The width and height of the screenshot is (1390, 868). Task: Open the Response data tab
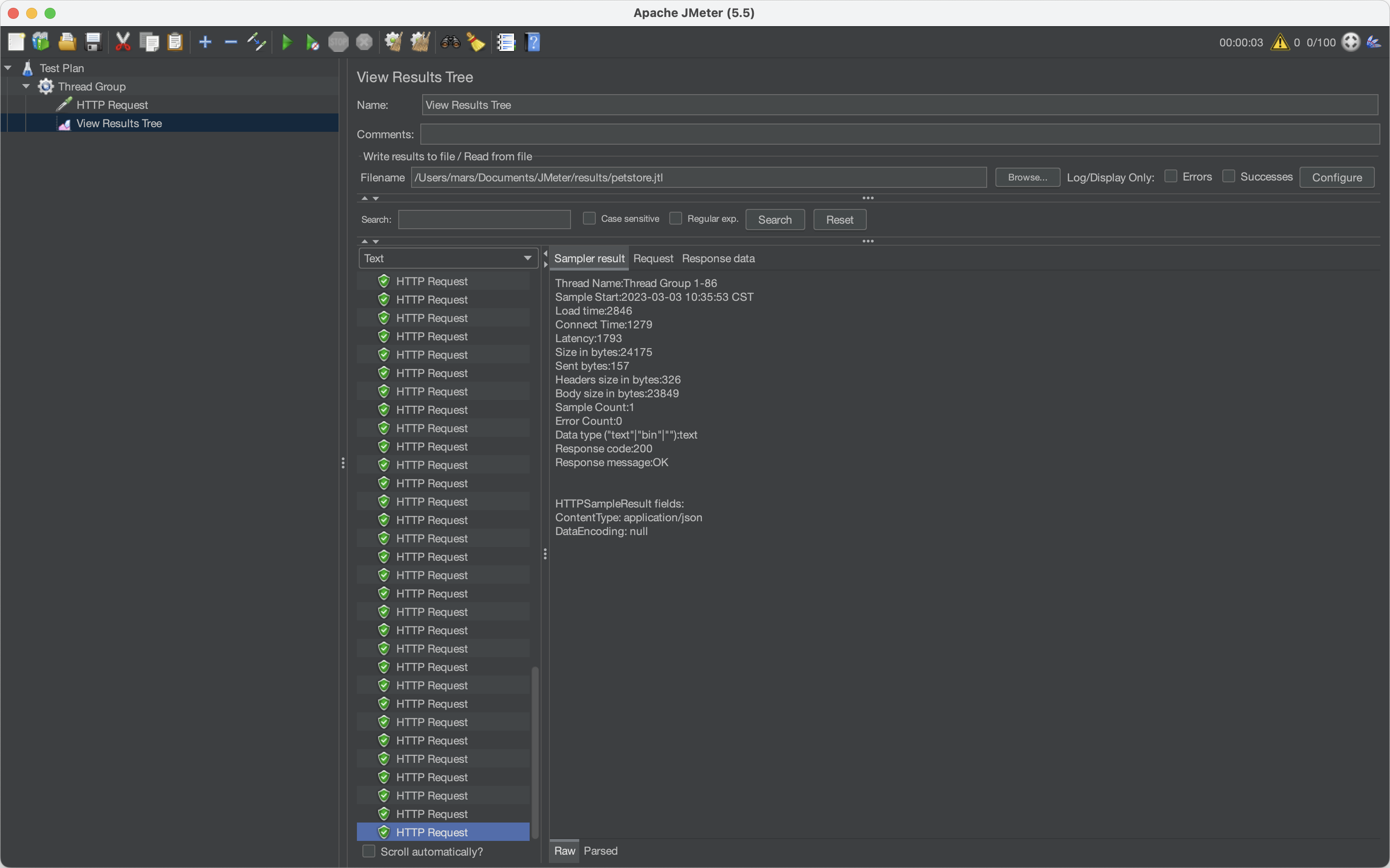pos(718,258)
